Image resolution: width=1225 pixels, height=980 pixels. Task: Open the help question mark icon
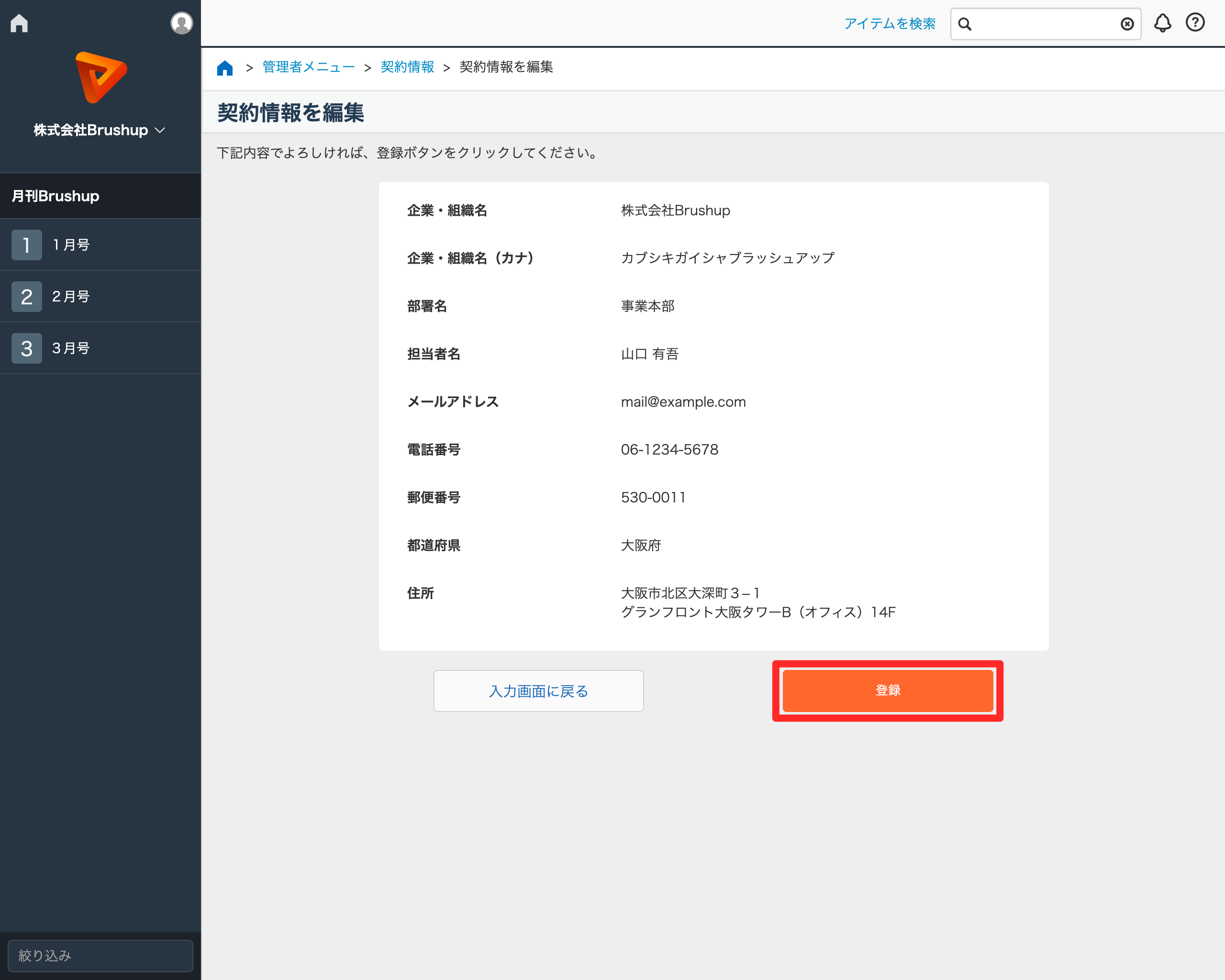[1195, 22]
